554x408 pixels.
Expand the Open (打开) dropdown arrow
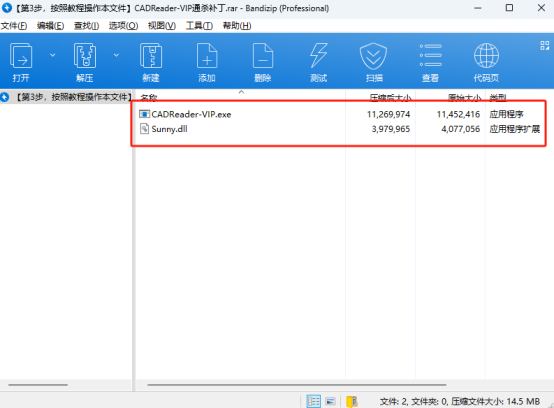(x=53, y=55)
